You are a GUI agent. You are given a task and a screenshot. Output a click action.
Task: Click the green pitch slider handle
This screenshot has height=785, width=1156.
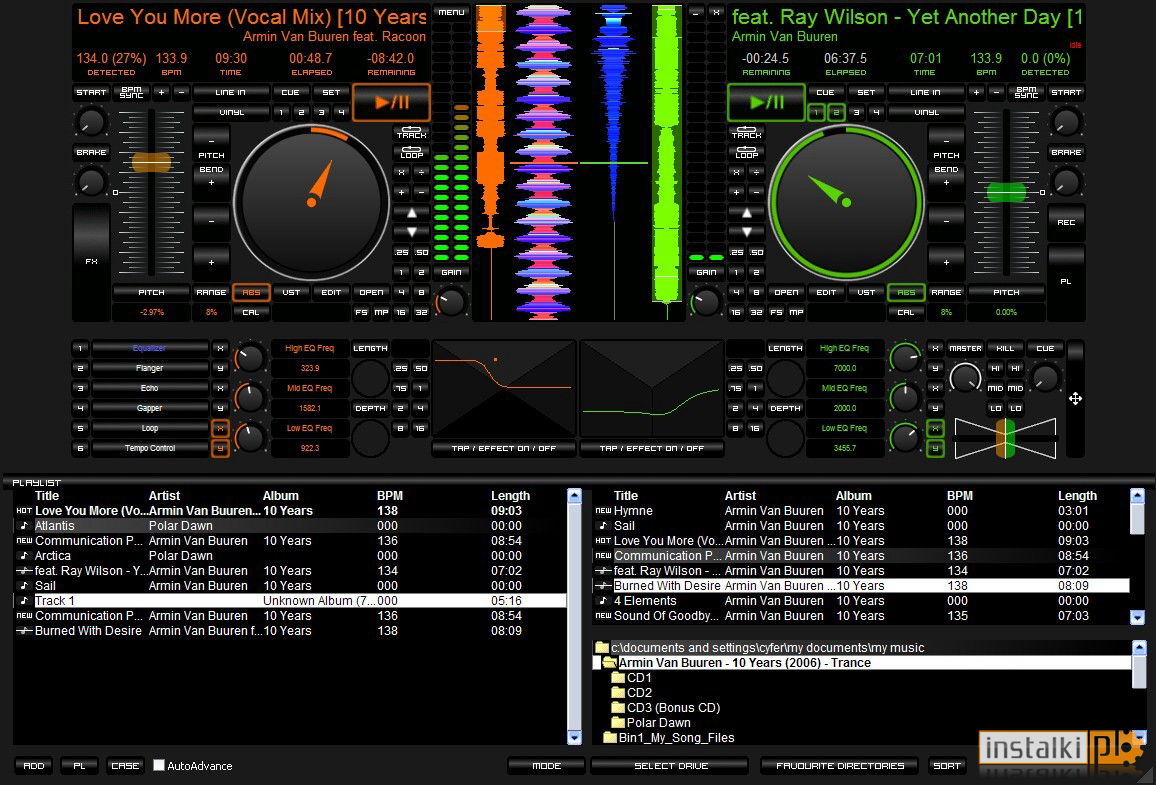pyautogui.click(x=1006, y=192)
